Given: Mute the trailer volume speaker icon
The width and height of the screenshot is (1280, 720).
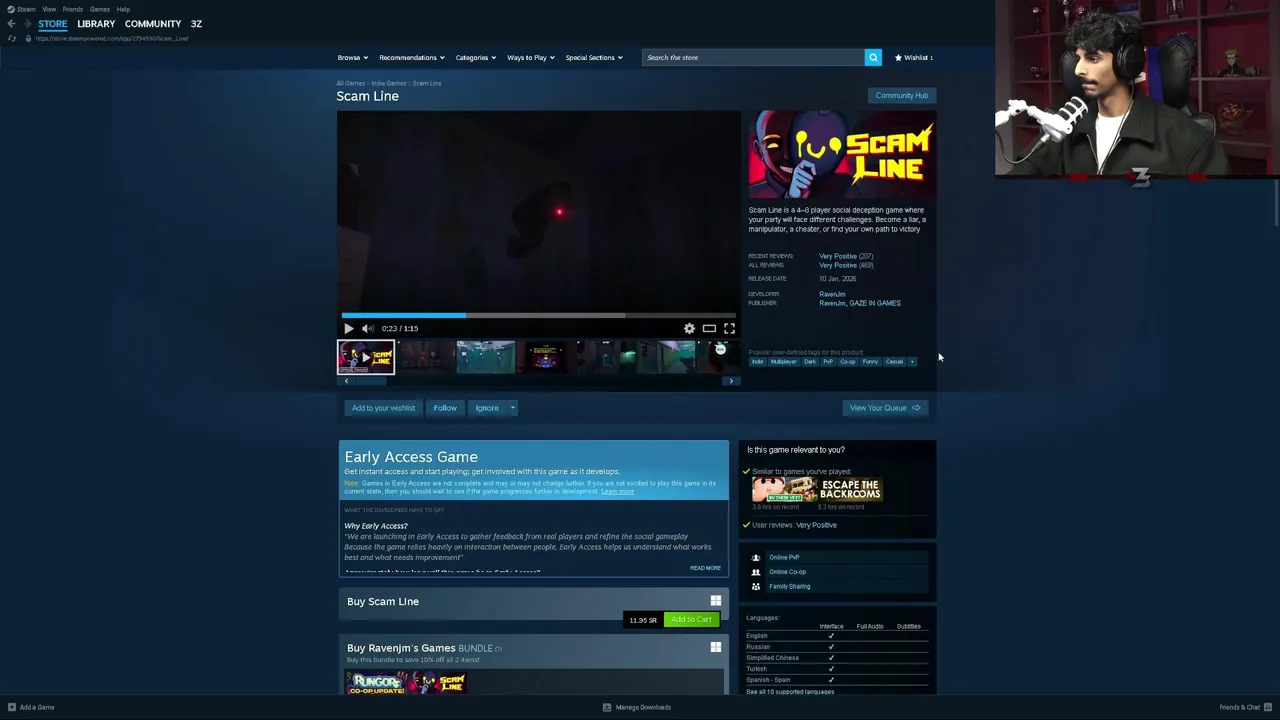Looking at the screenshot, I should click(x=368, y=328).
